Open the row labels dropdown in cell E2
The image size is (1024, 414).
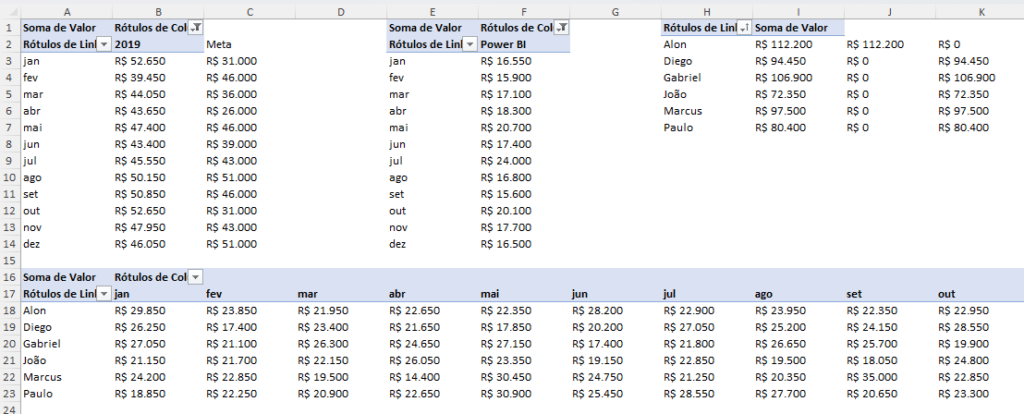coord(470,44)
